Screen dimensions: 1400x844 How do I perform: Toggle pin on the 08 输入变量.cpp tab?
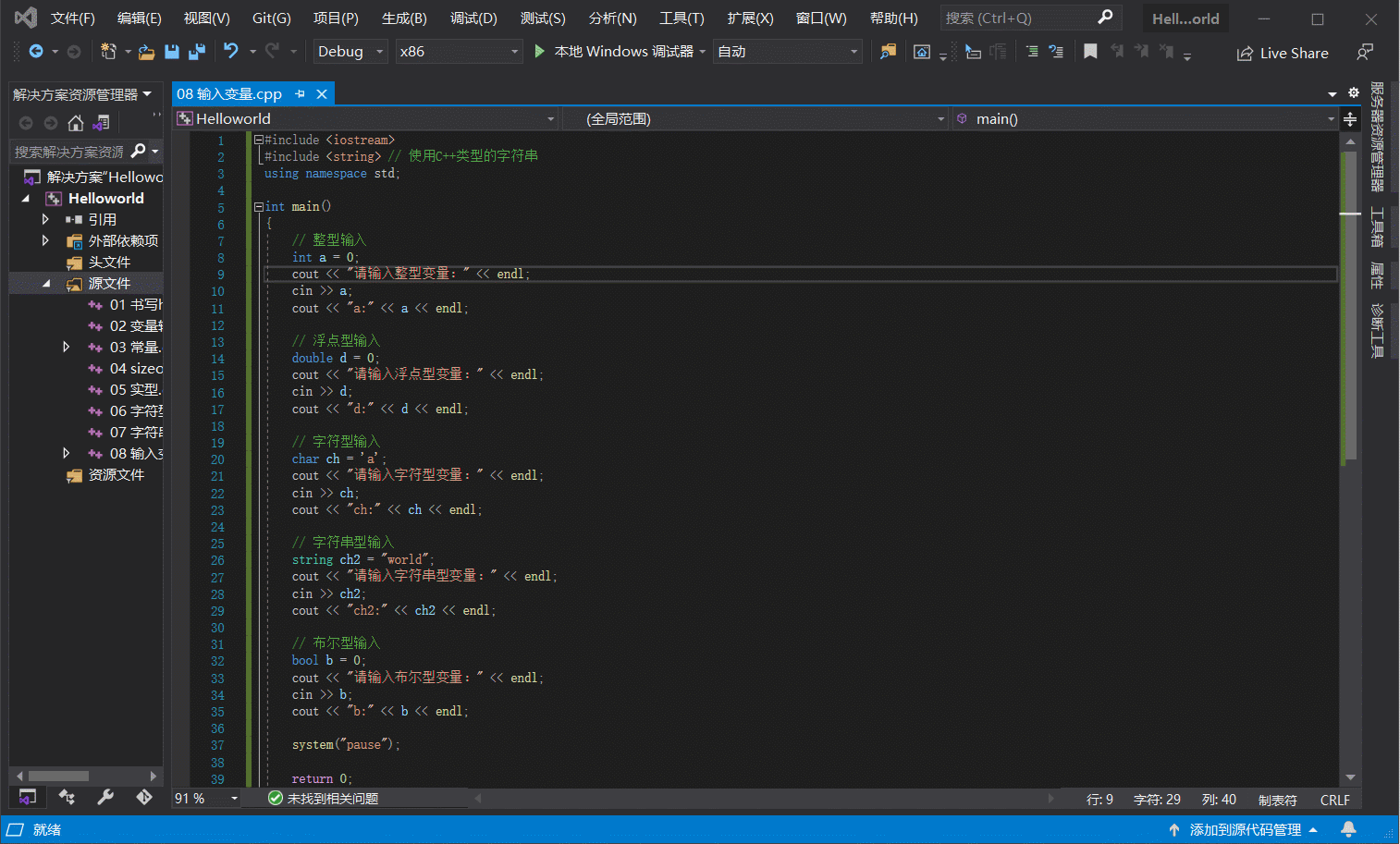[300, 94]
